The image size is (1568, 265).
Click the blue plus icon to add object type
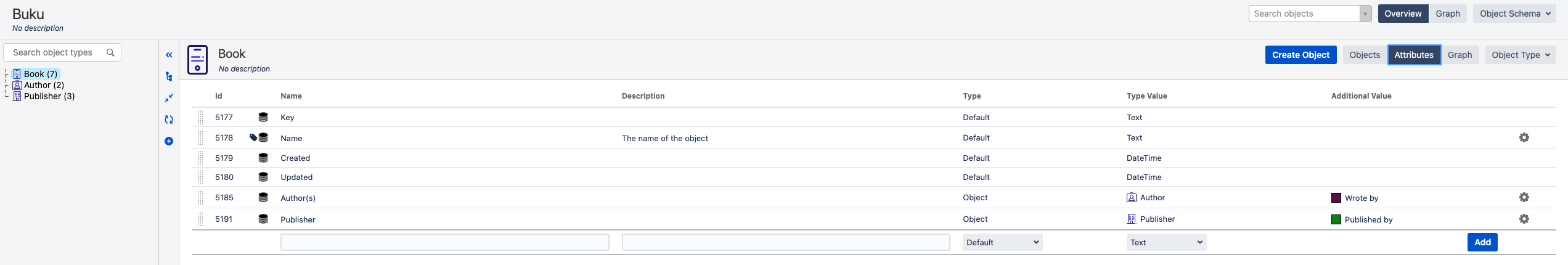(x=169, y=141)
